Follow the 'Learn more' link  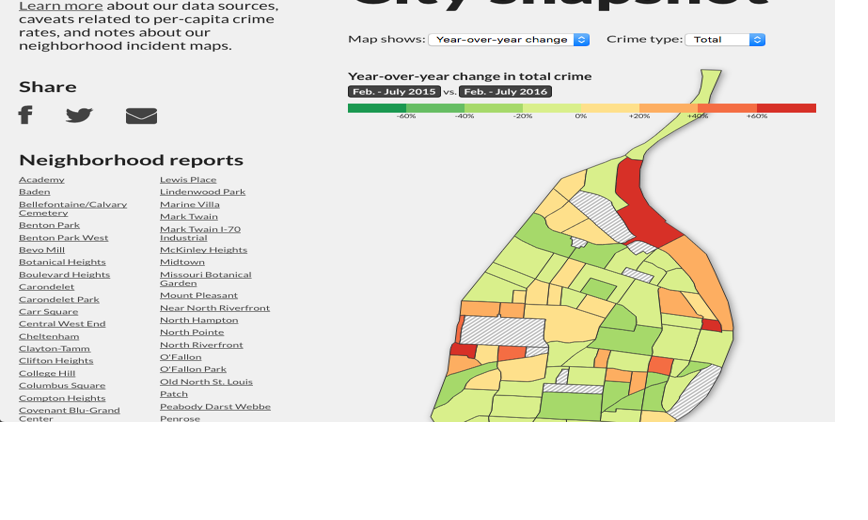pyautogui.click(x=61, y=6)
